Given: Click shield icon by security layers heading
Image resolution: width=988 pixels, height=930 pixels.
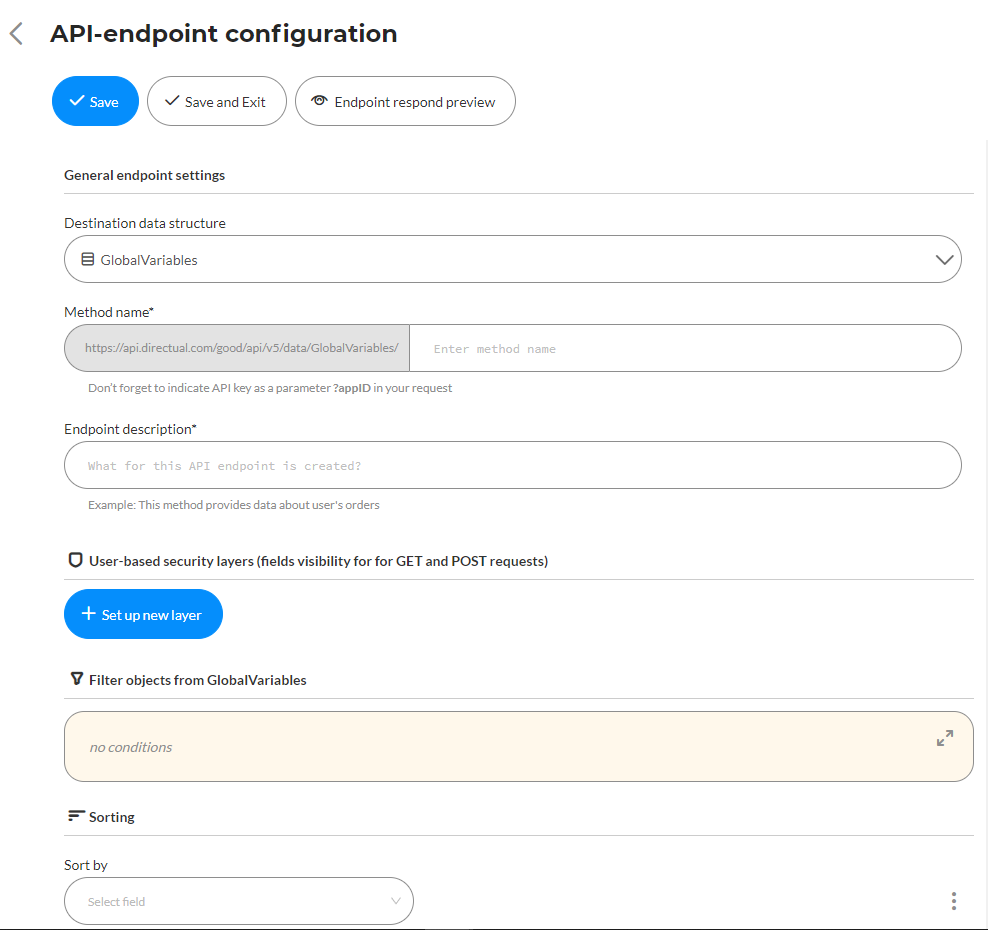Looking at the screenshot, I should (75, 560).
